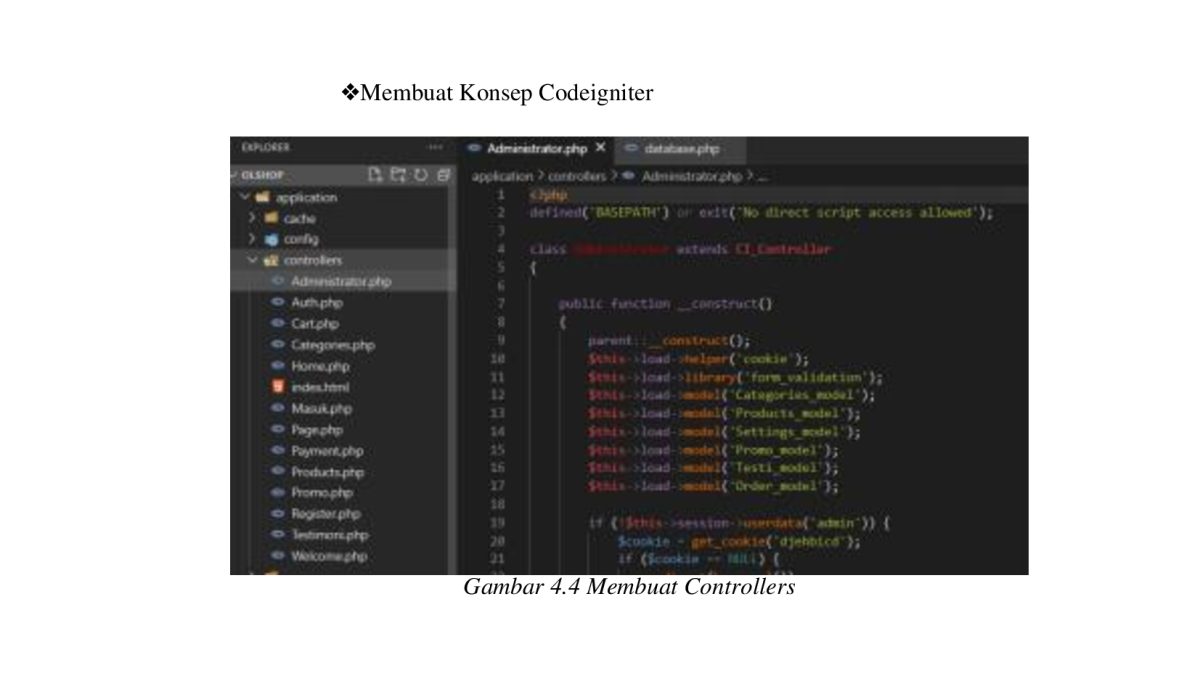1200x700 pixels.
Task: Select the Administrator.php editor tab
Action: coord(536,149)
